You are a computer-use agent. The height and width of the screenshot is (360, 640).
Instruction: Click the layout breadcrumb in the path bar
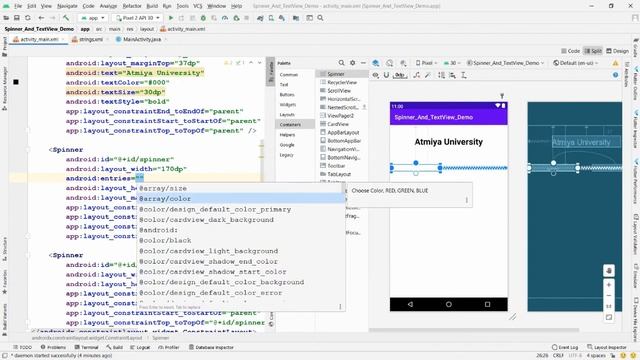(147, 29)
